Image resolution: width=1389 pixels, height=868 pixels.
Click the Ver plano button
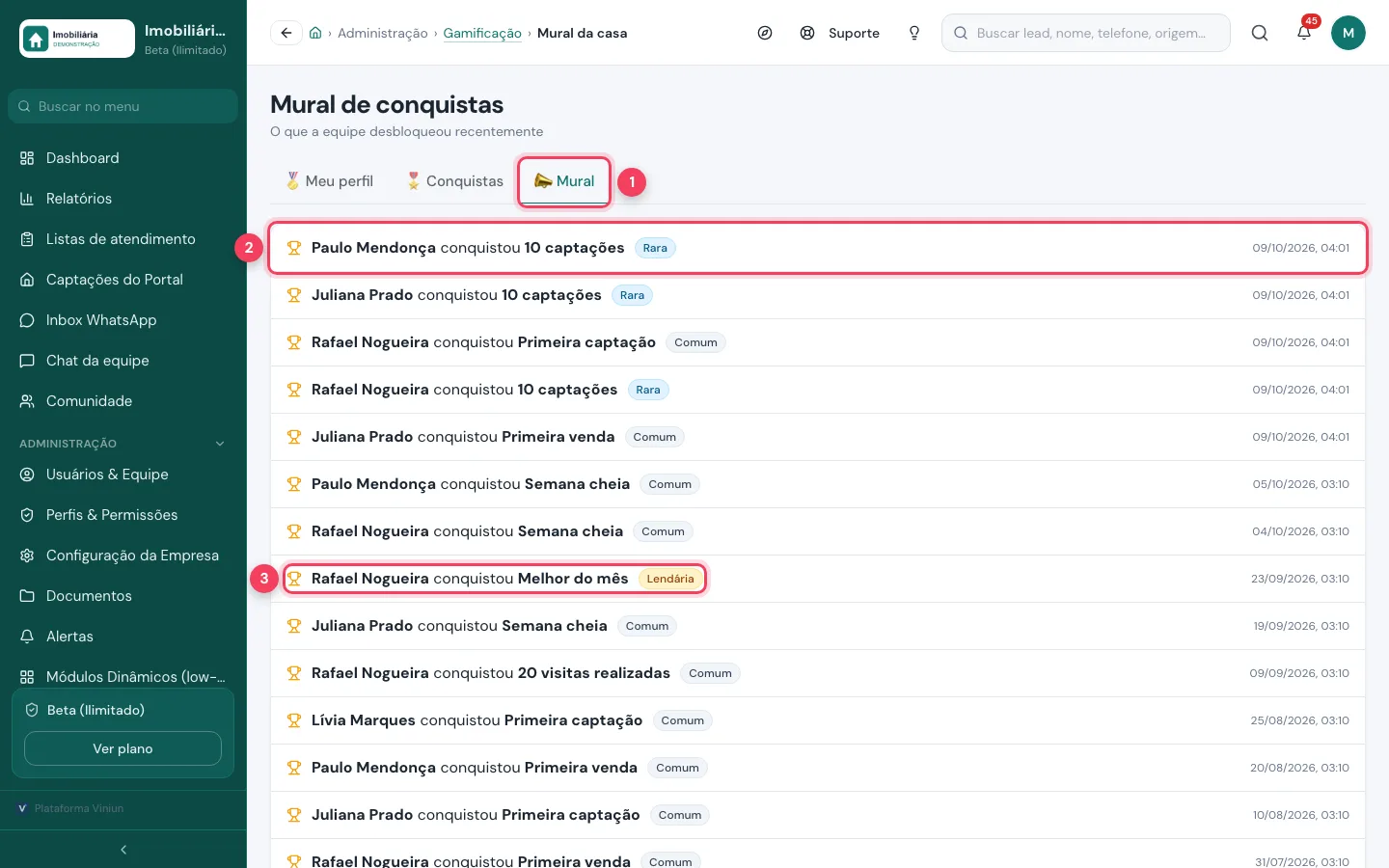pos(123,748)
